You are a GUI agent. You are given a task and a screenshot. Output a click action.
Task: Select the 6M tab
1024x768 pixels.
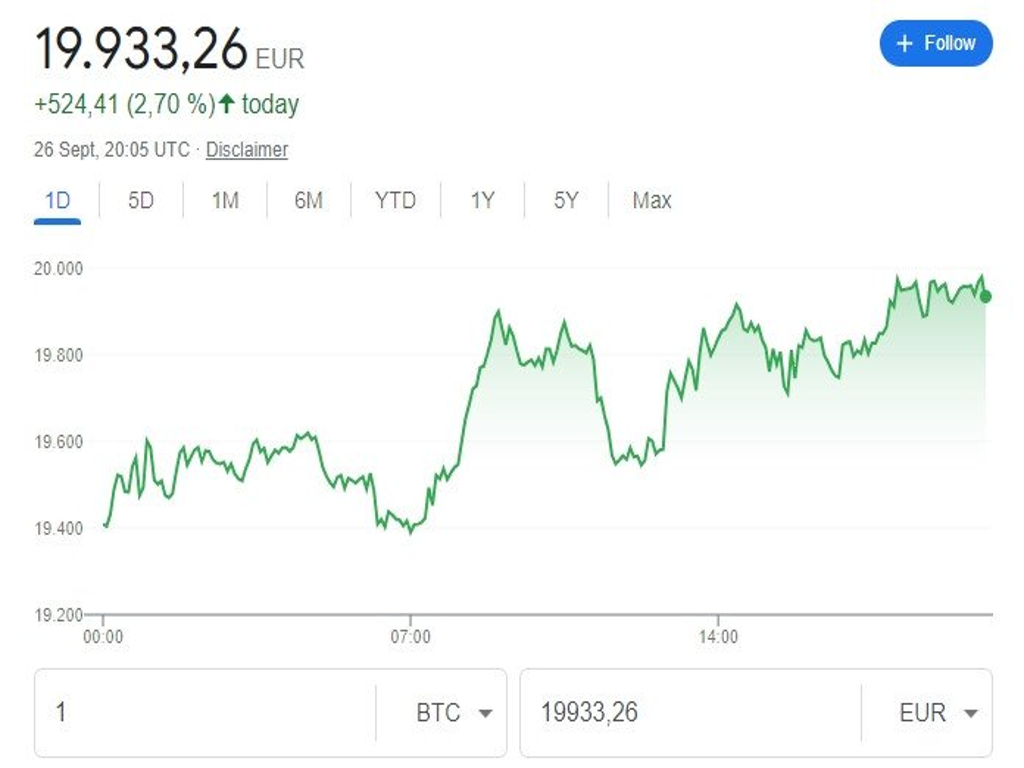click(x=308, y=201)
